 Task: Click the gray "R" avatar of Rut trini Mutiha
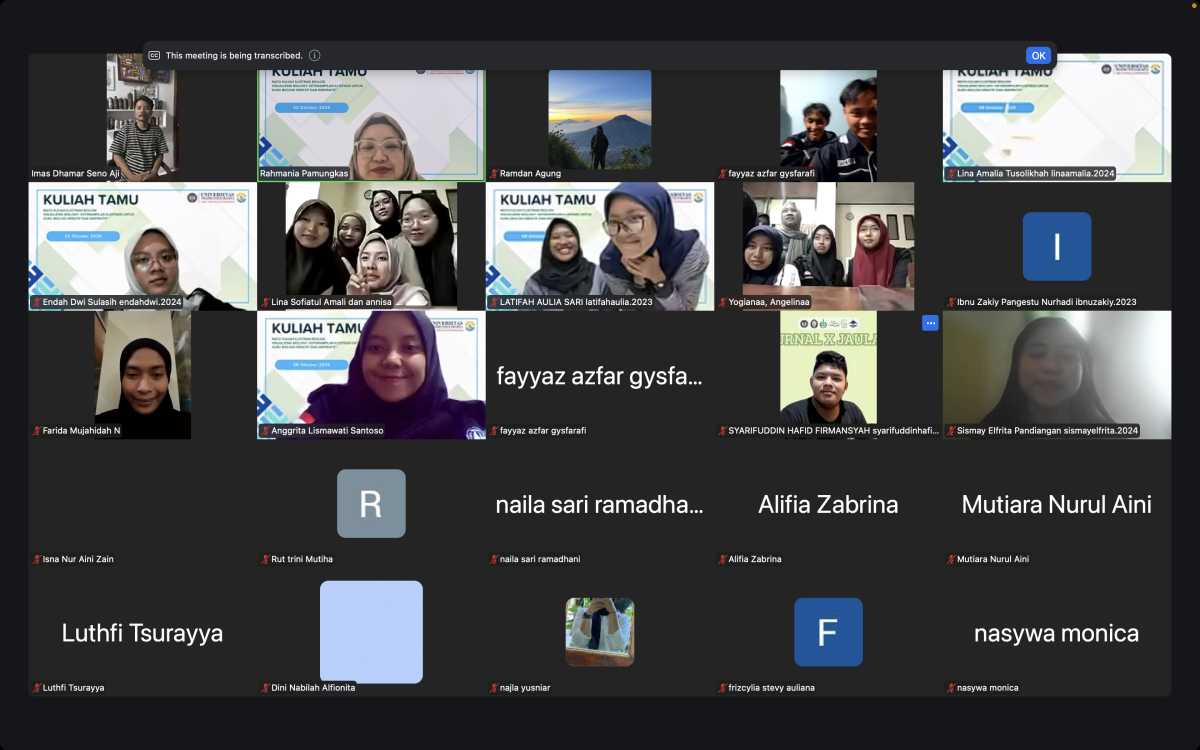pos(371,504)
